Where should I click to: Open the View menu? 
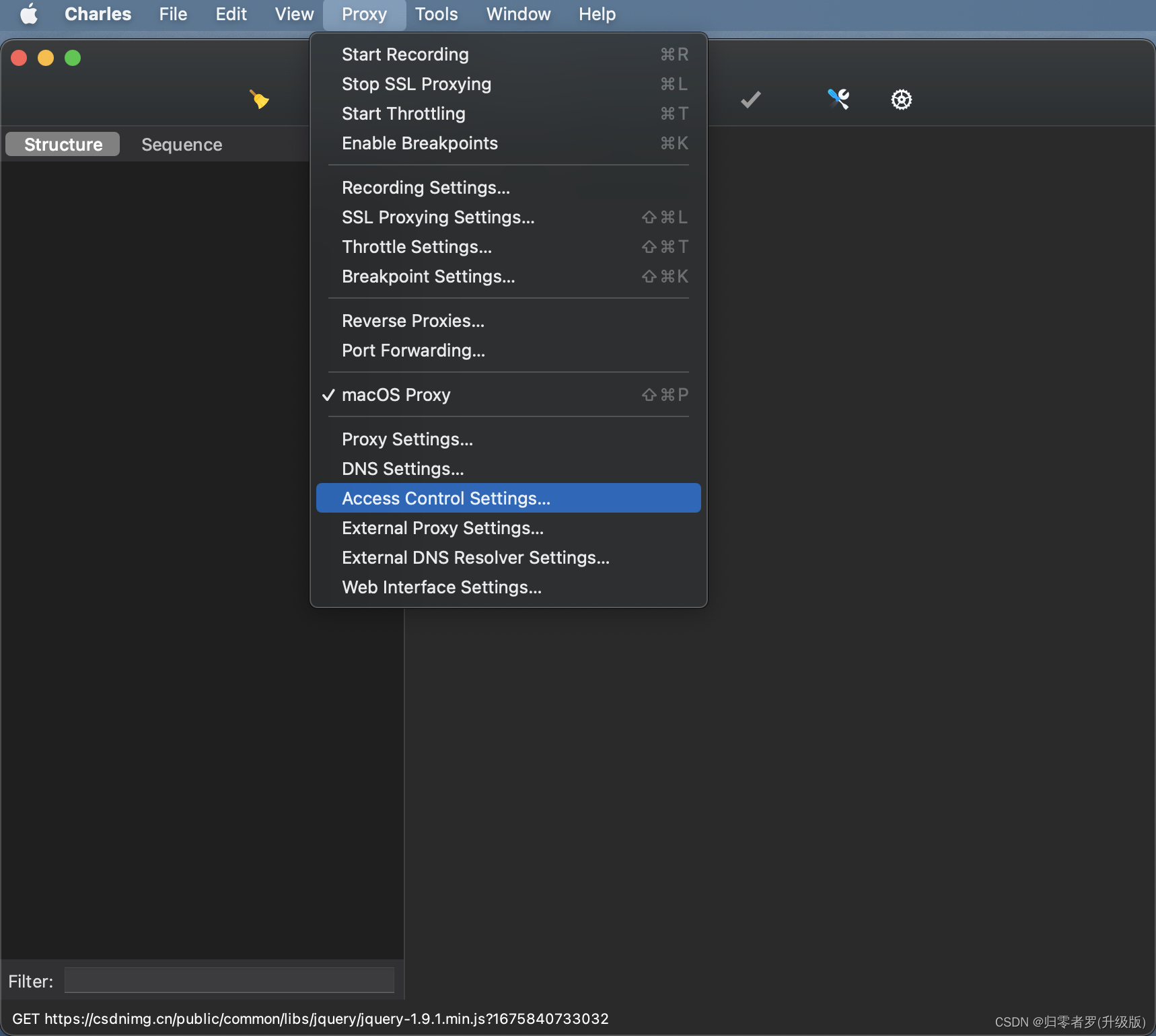[x=294, y=14]
